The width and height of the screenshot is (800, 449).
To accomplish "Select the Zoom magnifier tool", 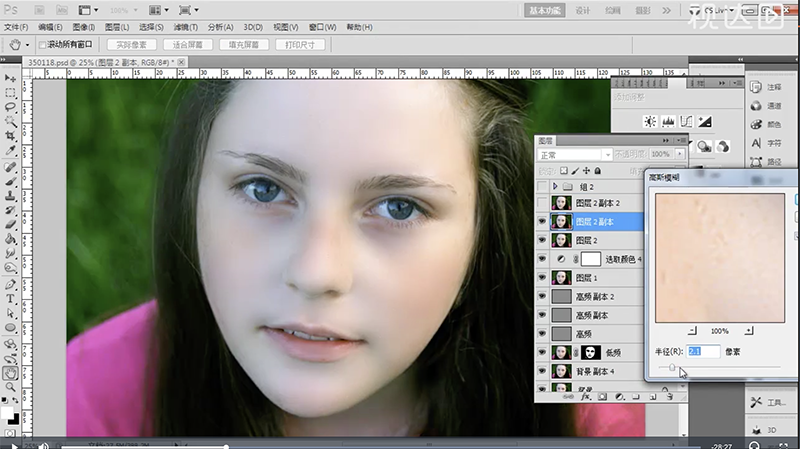I will (x=10, y=388).
